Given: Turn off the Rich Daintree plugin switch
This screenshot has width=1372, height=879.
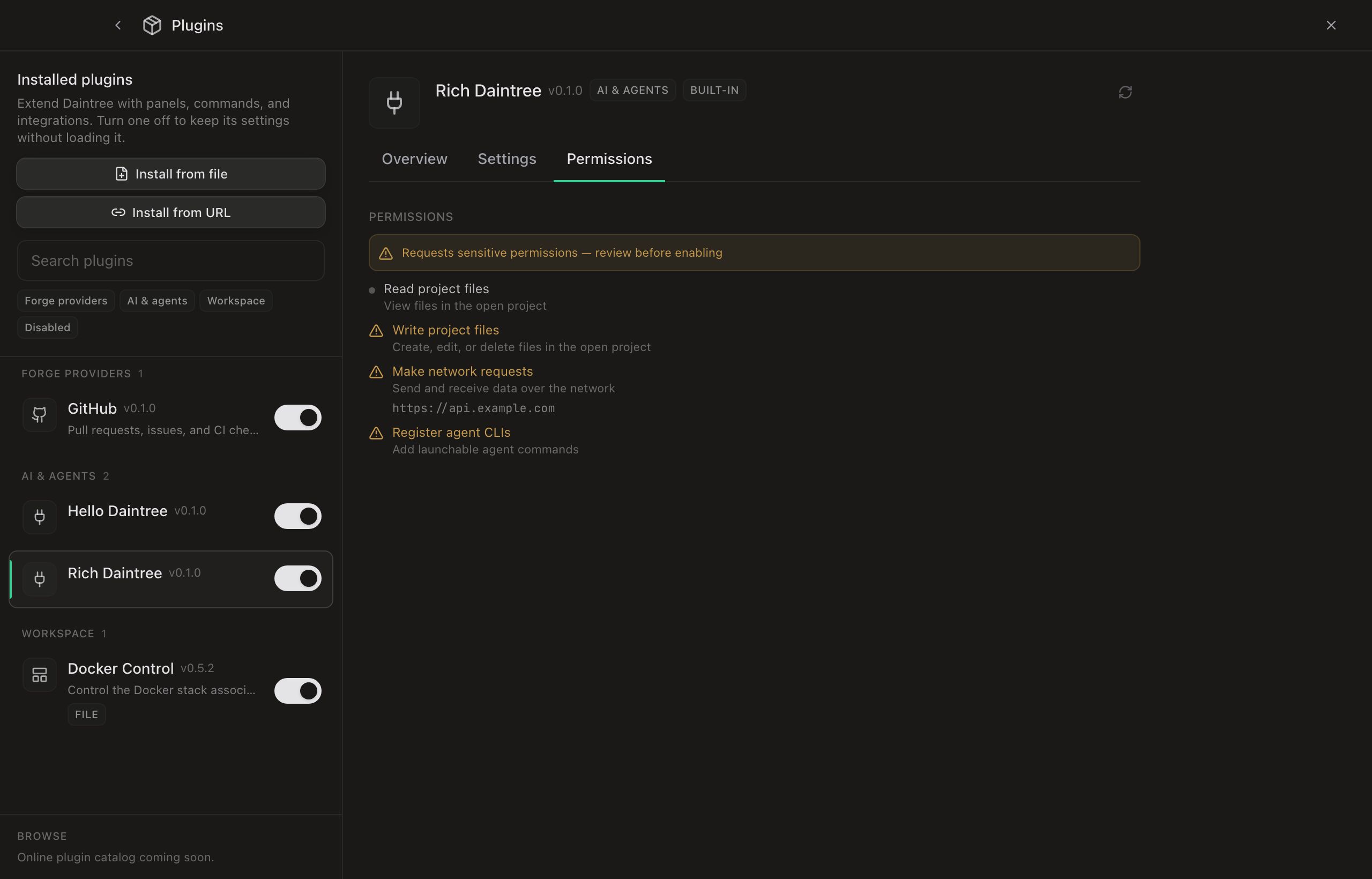Looking at the screenshot, I should [298, 578].
